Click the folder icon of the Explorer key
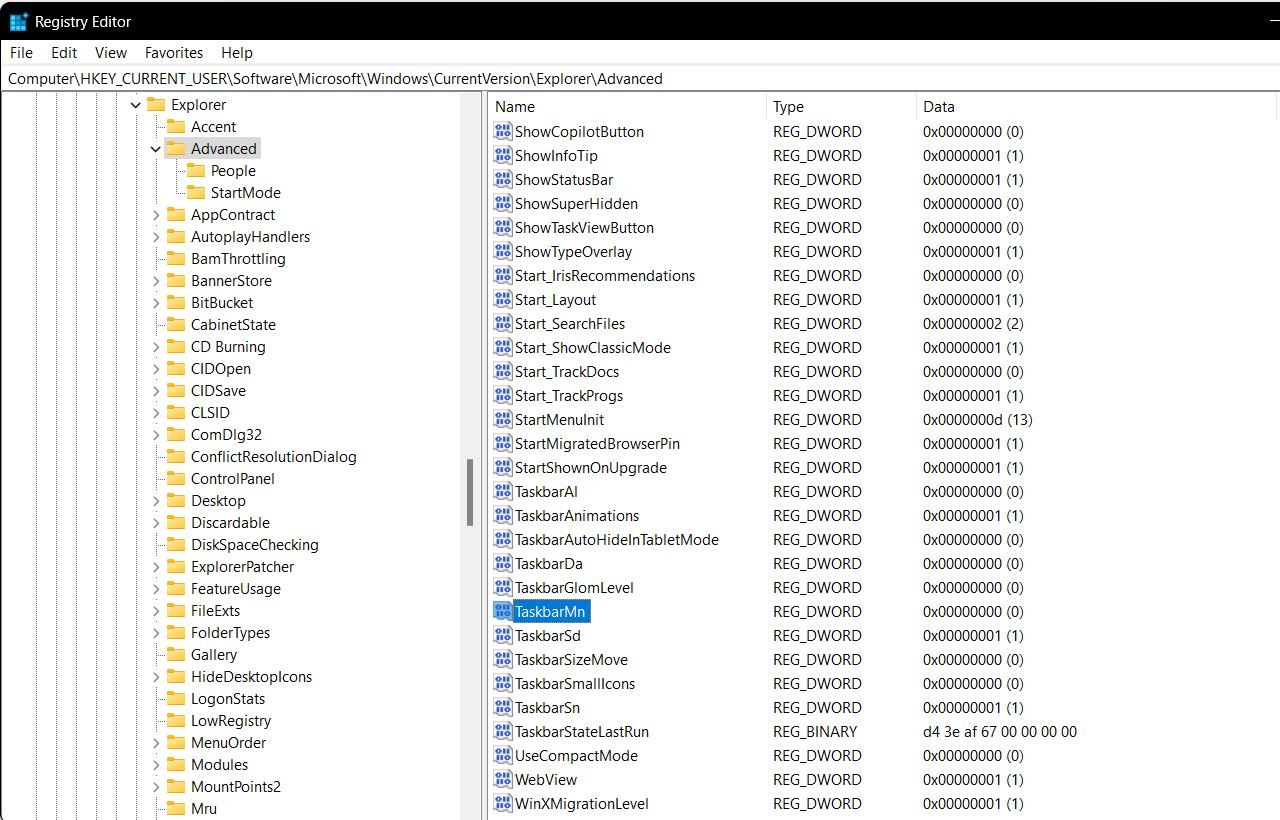Viewport: 1280px width, 820px height. coord(155,104)
